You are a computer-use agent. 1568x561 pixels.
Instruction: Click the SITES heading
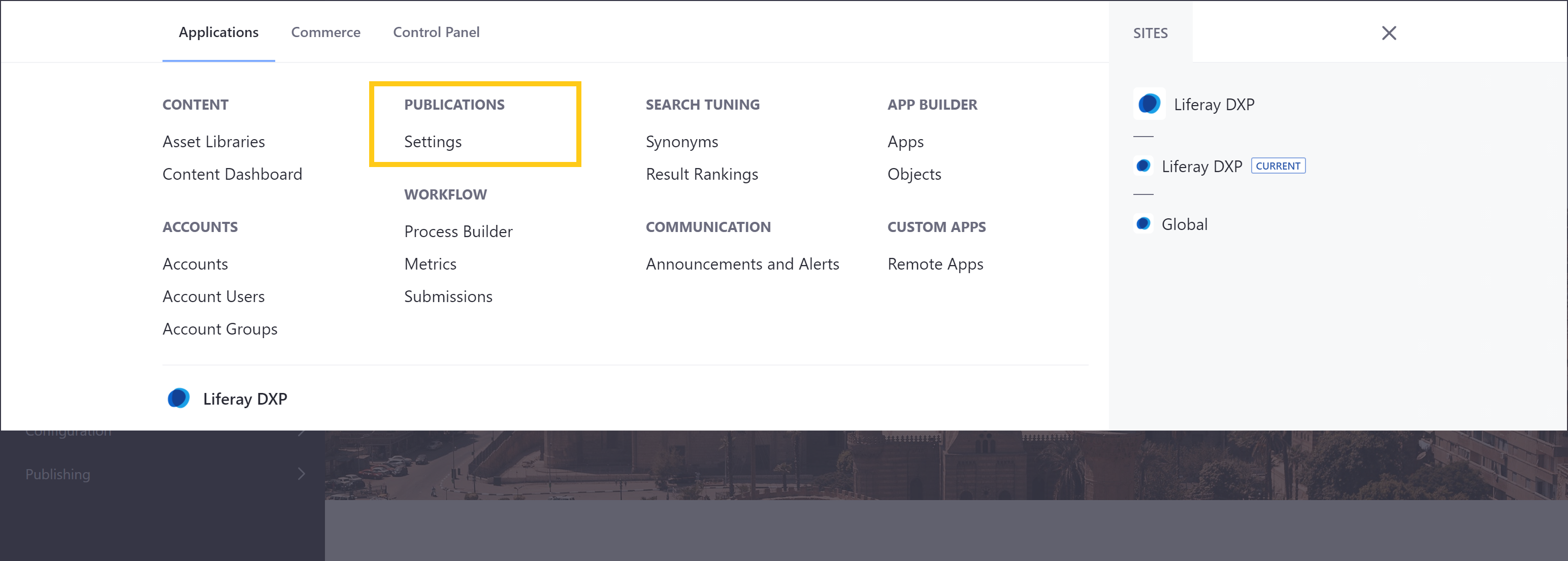coord(1150,34)
